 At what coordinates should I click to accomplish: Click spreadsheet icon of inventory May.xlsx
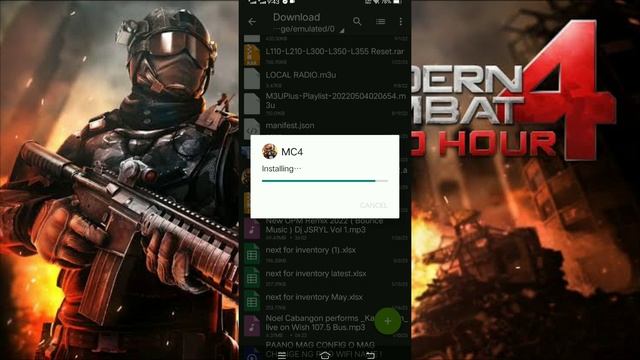[252, 301]
